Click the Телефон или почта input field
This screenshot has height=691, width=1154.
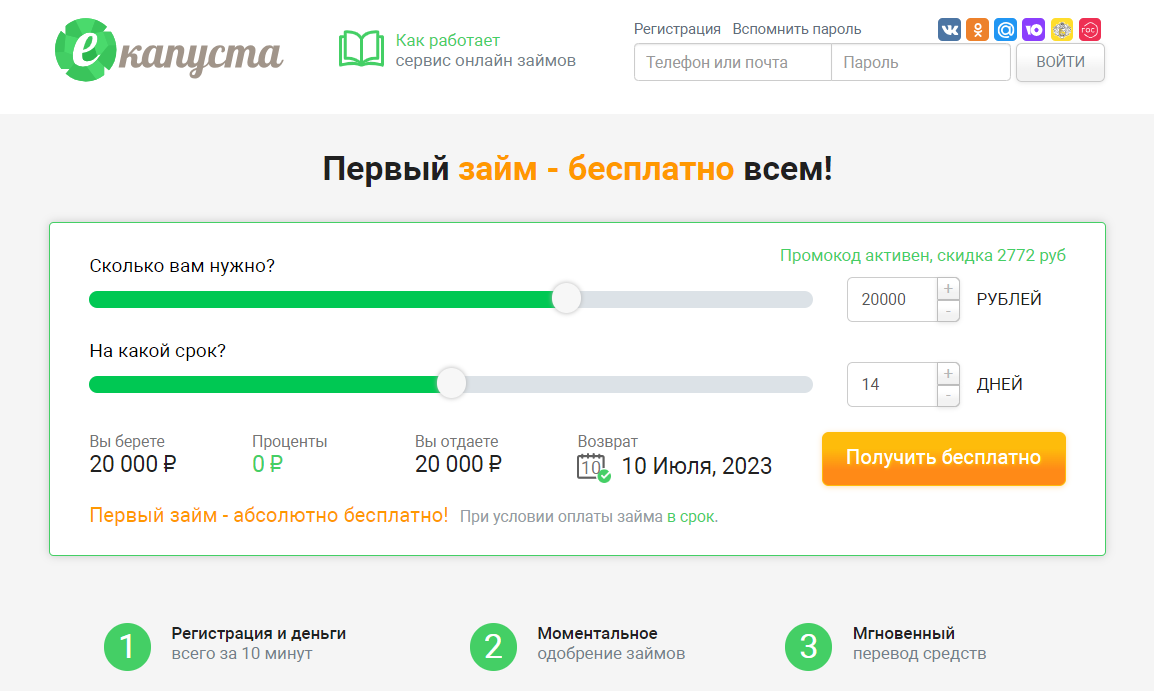point(732,62)
